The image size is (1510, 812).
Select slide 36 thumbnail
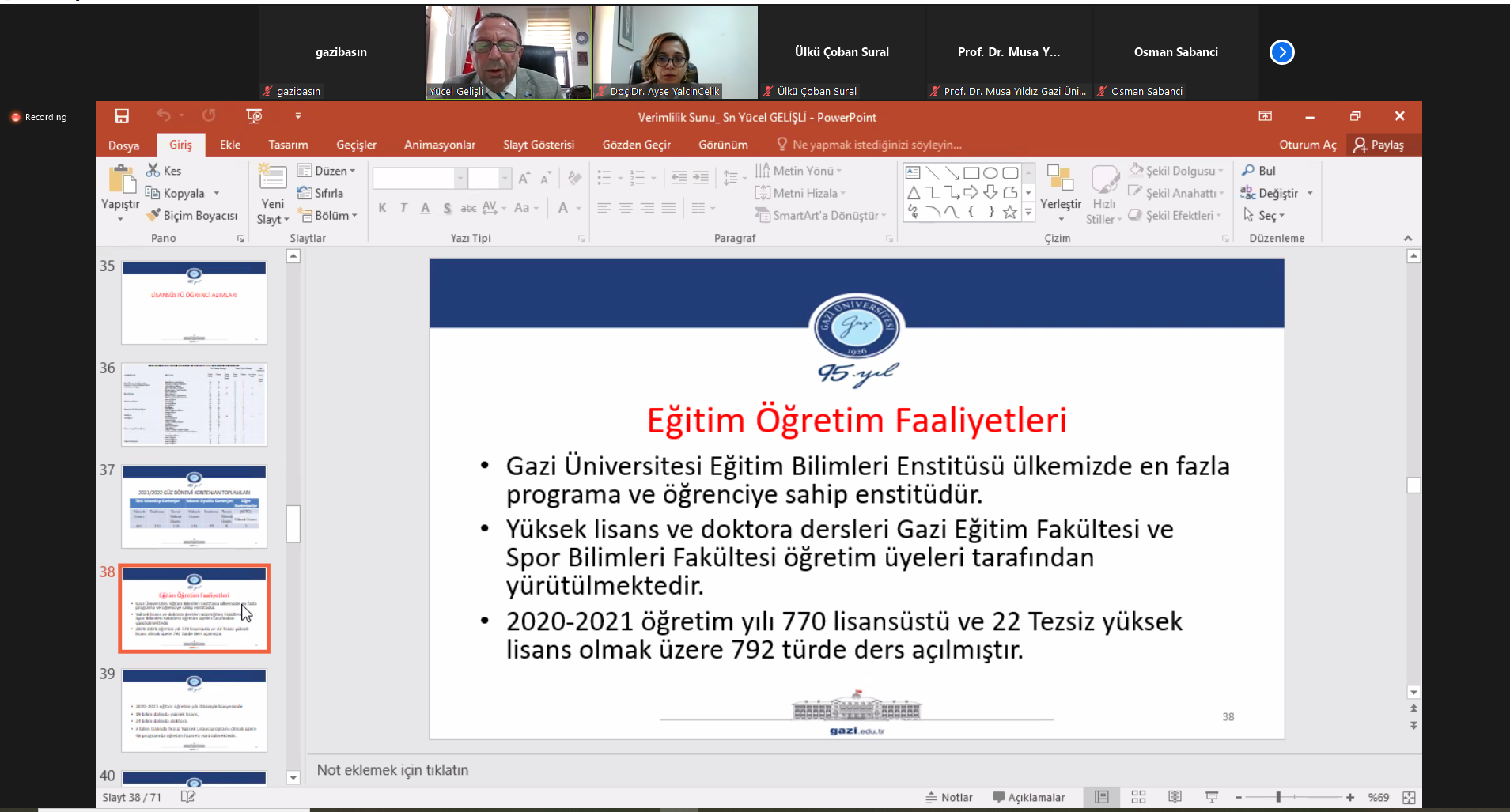click(194, 405)
